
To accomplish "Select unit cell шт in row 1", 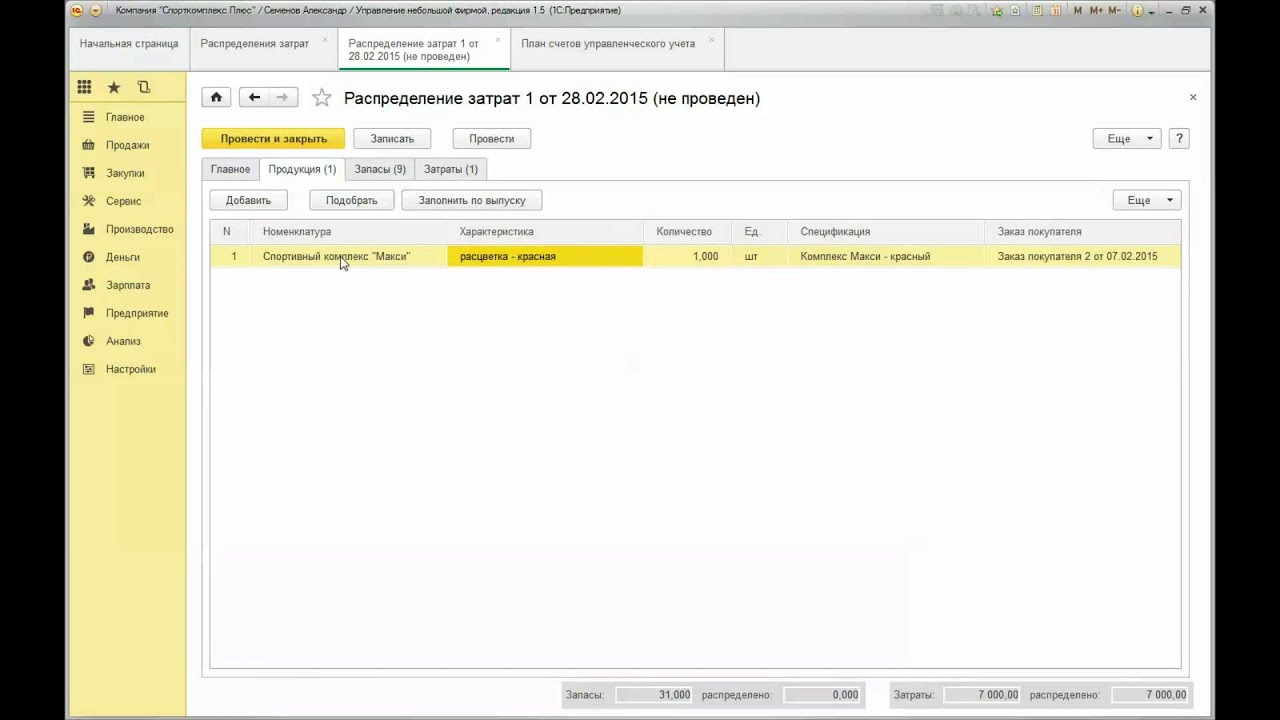I will tap(760, 256).
